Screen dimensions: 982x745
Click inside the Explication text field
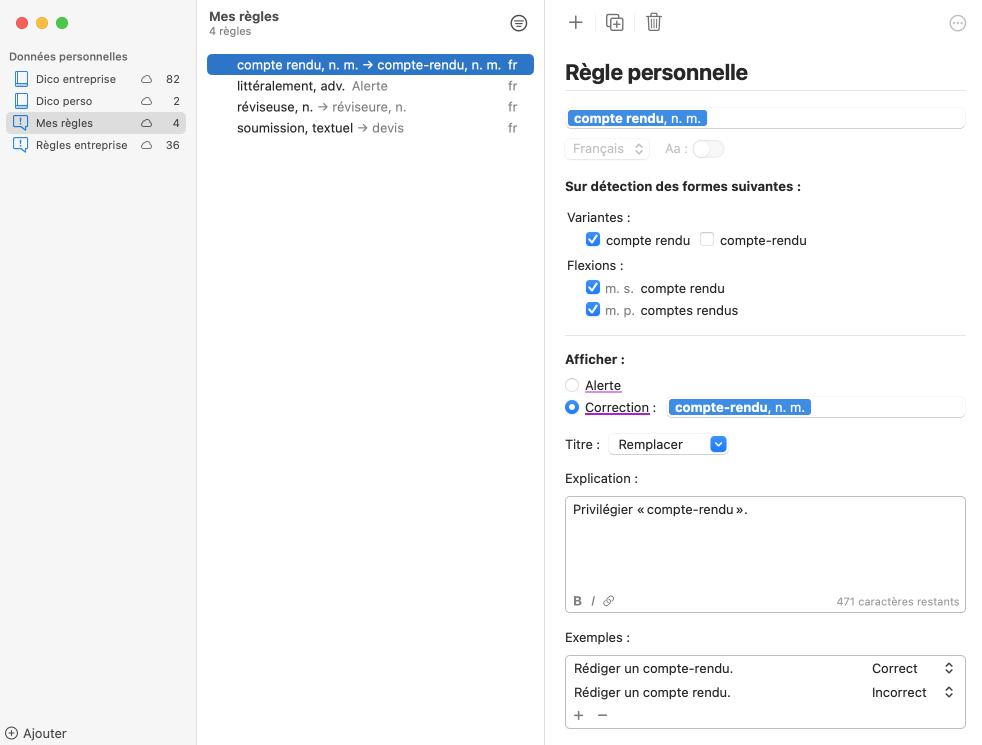tap(764, 545)
